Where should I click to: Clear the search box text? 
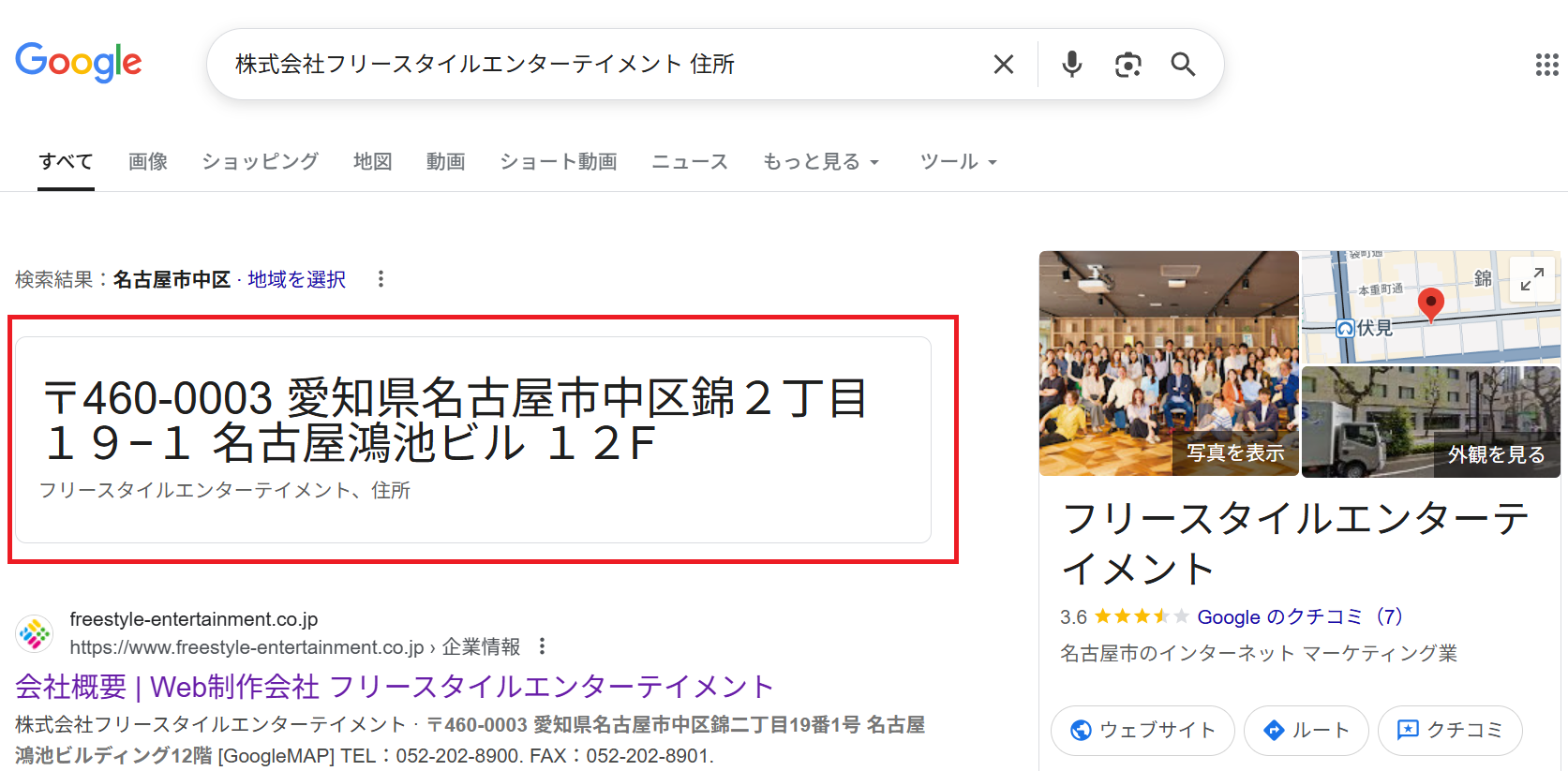coord(1003,64)
